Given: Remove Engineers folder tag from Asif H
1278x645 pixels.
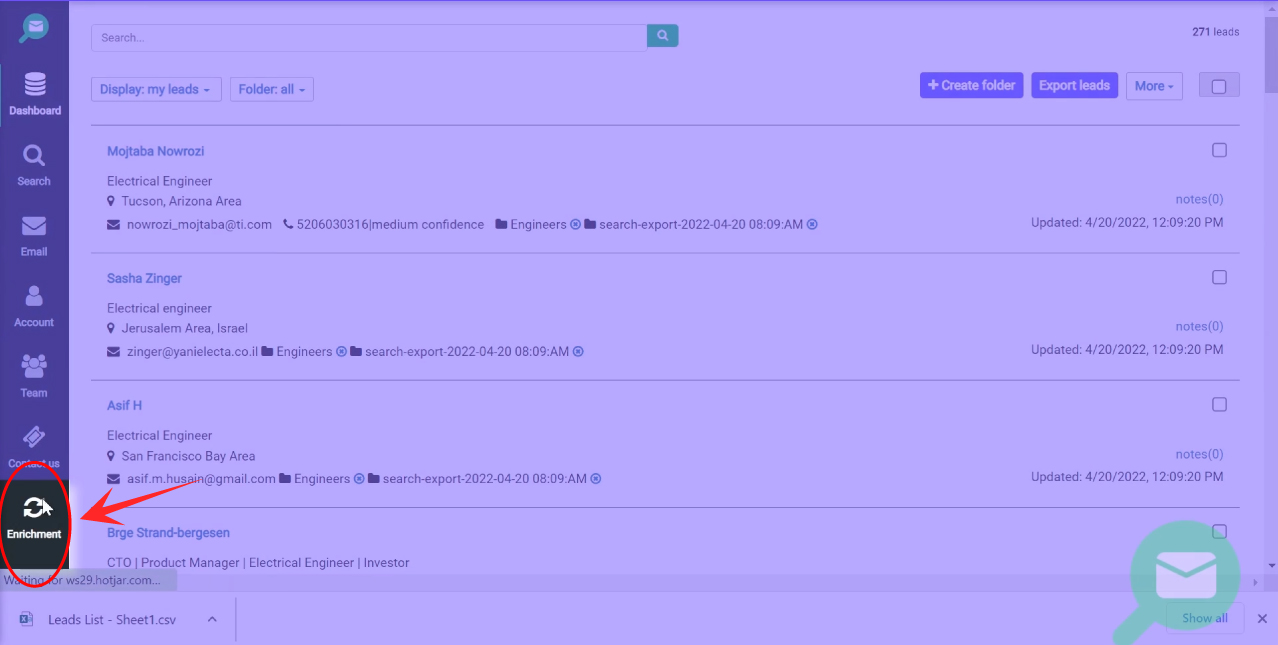Looking at the screenshot, I should pos(359,479).
